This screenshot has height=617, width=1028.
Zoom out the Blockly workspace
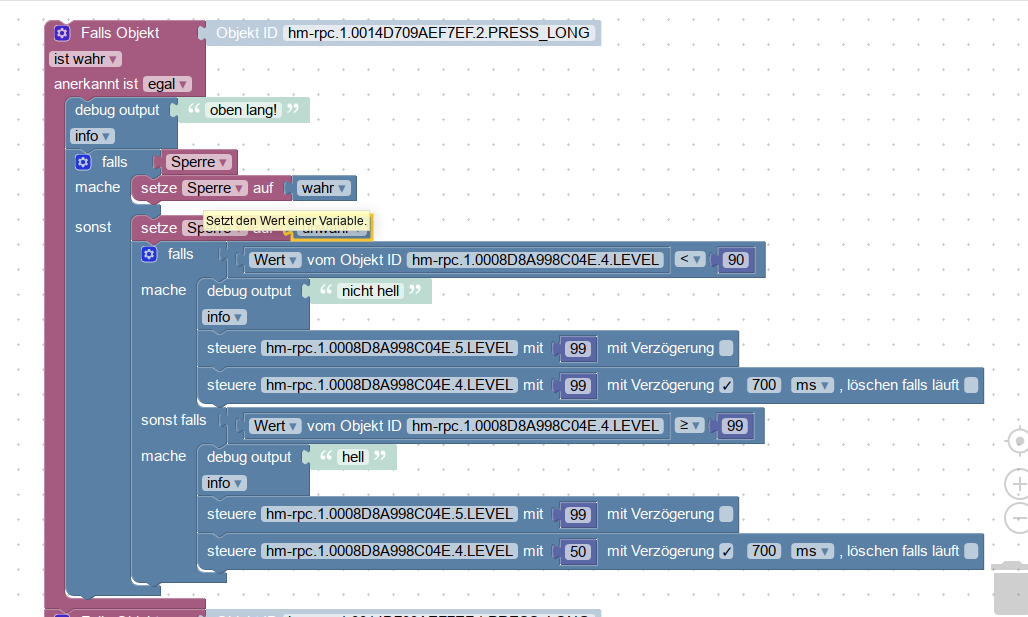(1018, 518)
